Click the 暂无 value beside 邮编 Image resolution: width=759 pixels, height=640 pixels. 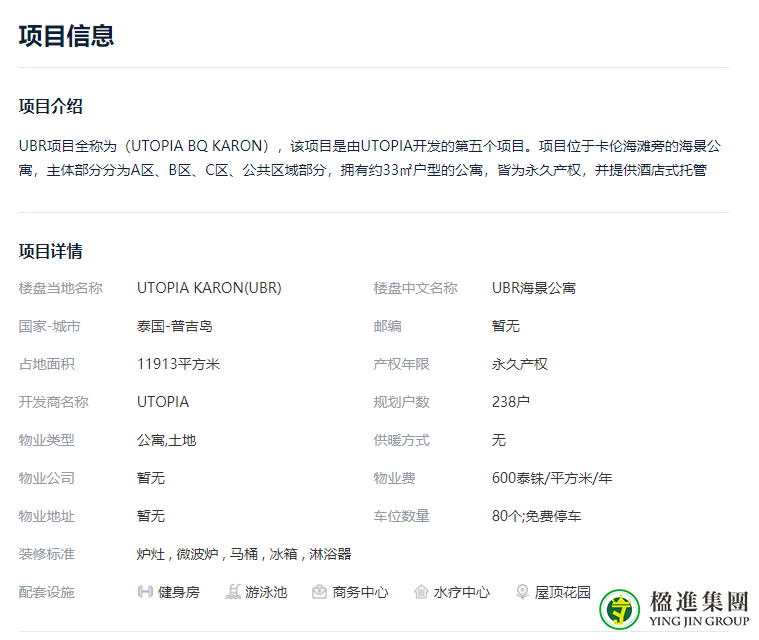(506, 326)
